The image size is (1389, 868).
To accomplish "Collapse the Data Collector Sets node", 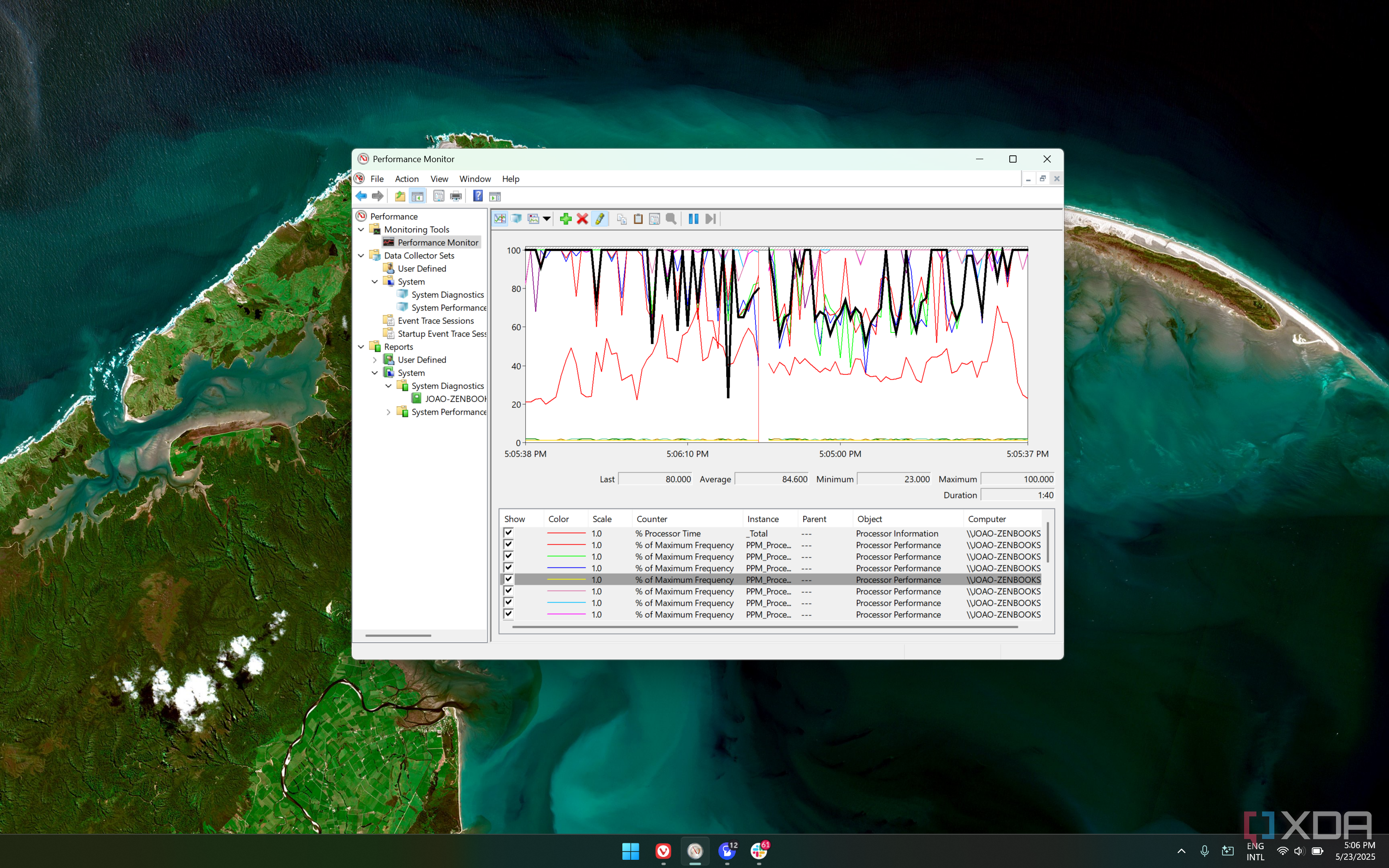I will coord(361,255).
